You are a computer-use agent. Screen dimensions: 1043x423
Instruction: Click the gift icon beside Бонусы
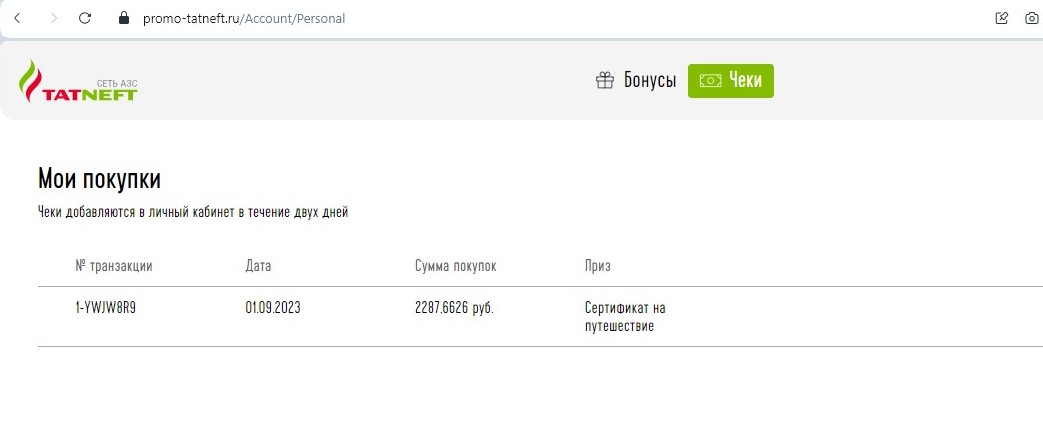tap(605, 80)
